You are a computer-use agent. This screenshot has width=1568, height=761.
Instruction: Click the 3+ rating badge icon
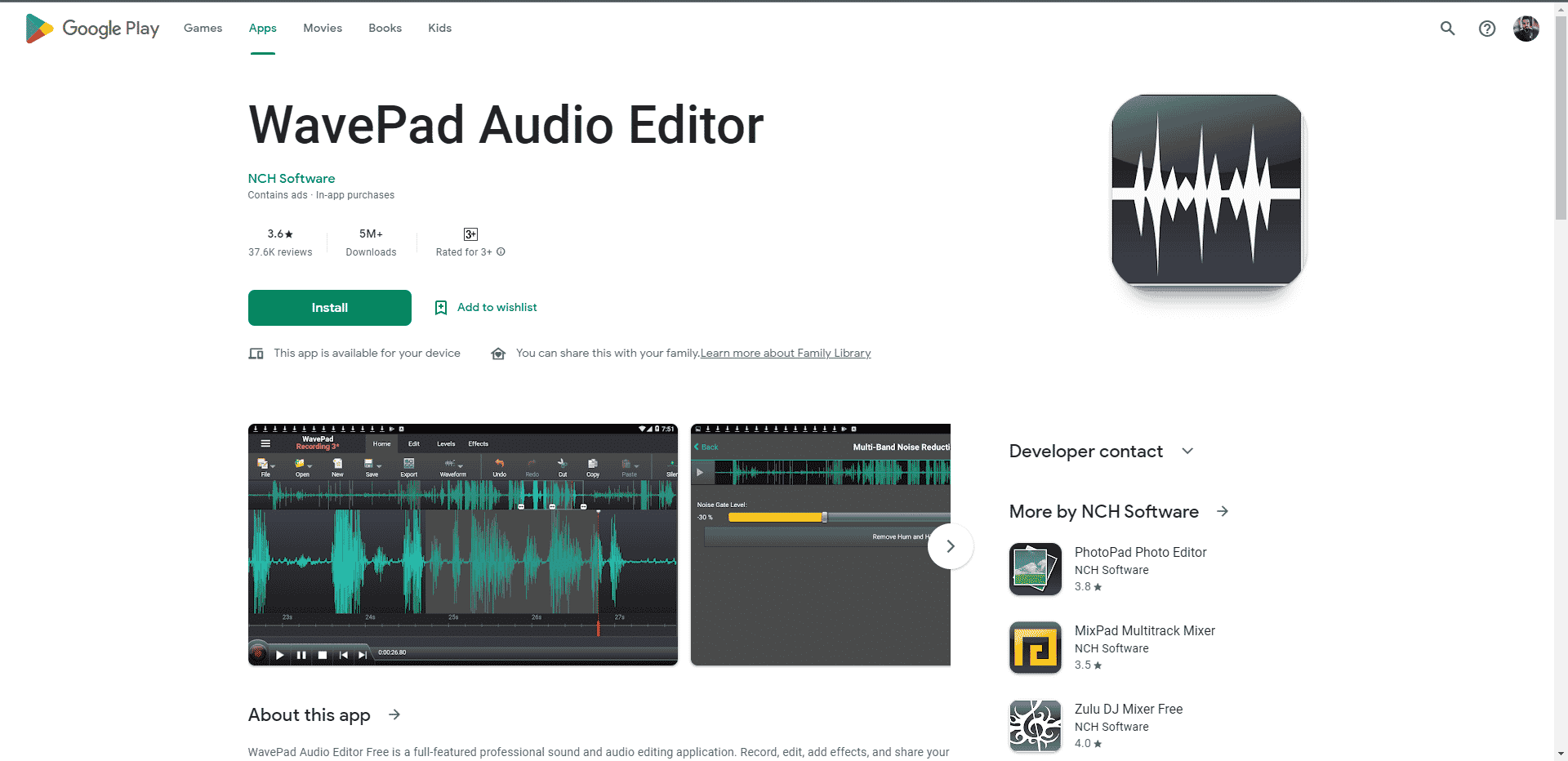point(470,234)
